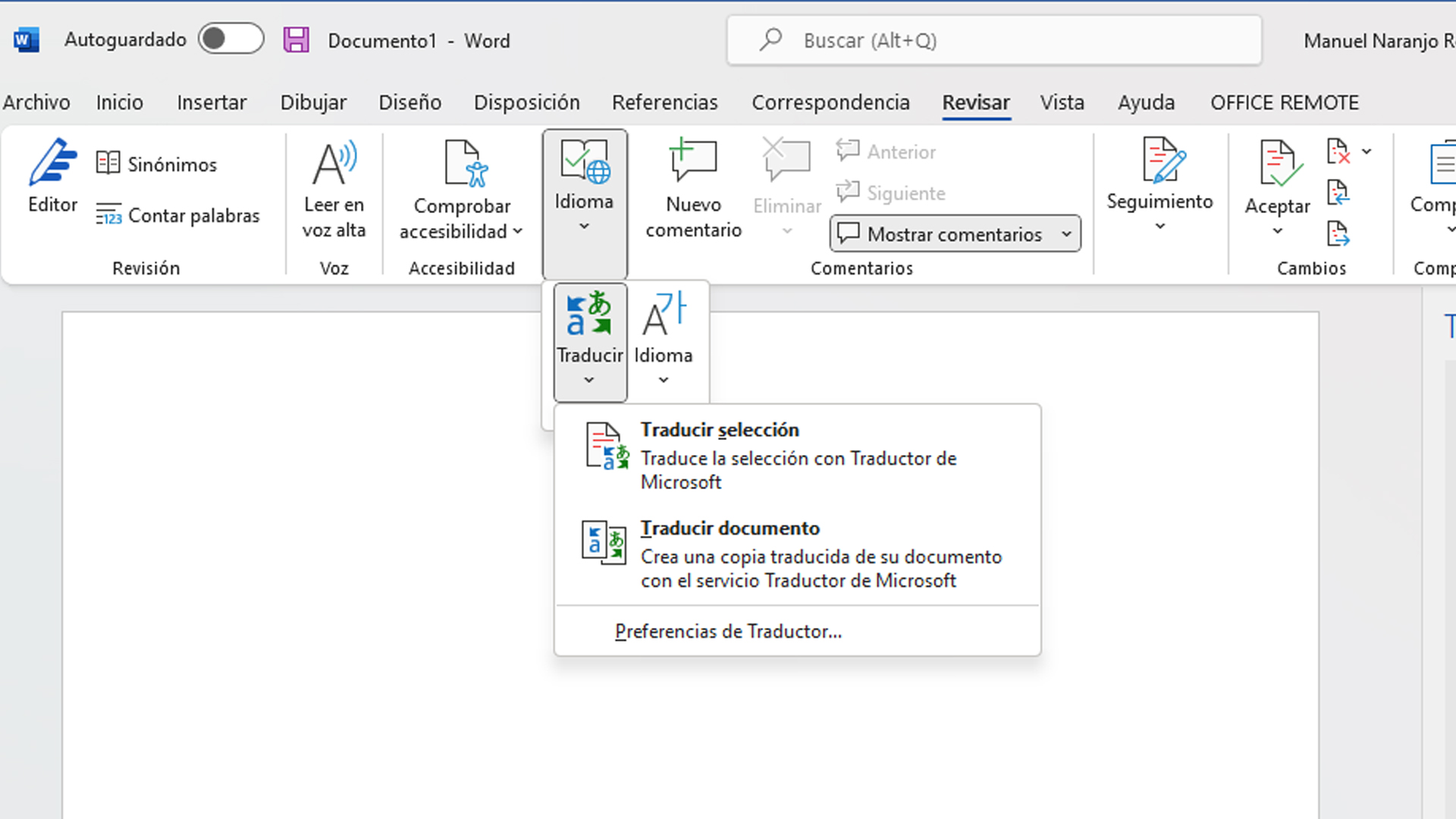Open the Rechazar dropdown arrow
Viewport: 1456px width, 819px height.
(x=1367, y=152)
